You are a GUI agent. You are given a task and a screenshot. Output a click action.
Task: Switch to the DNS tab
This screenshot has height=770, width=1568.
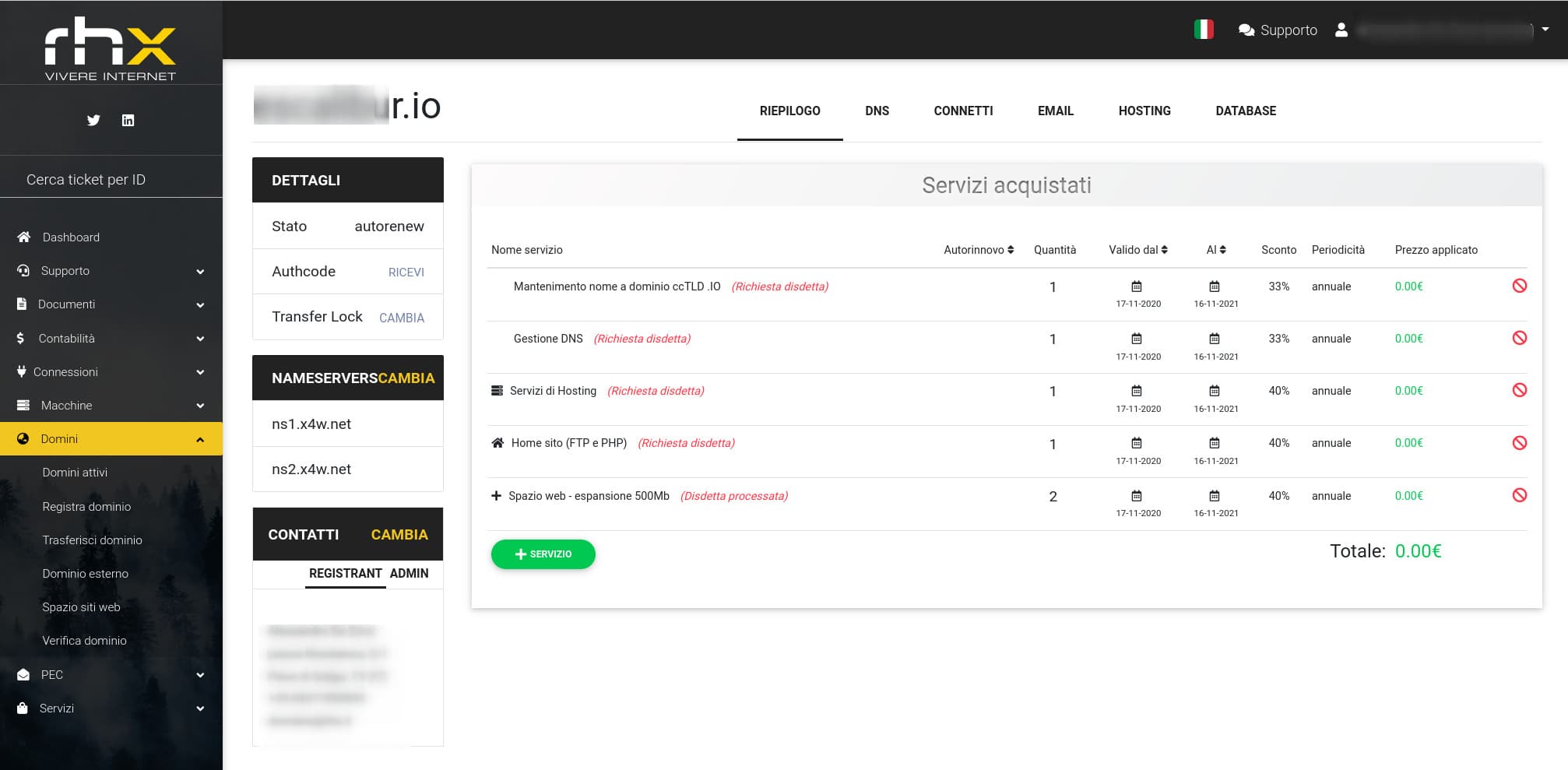pyautogui.click(x=877, y=111)
